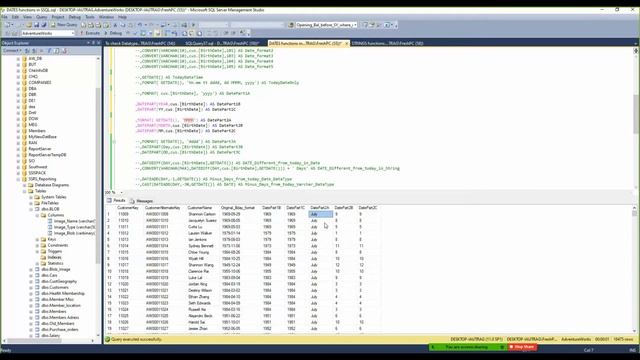Click the New Query toolbar button
The height and width of the screenshot is (360, 640).
point(64,25)
